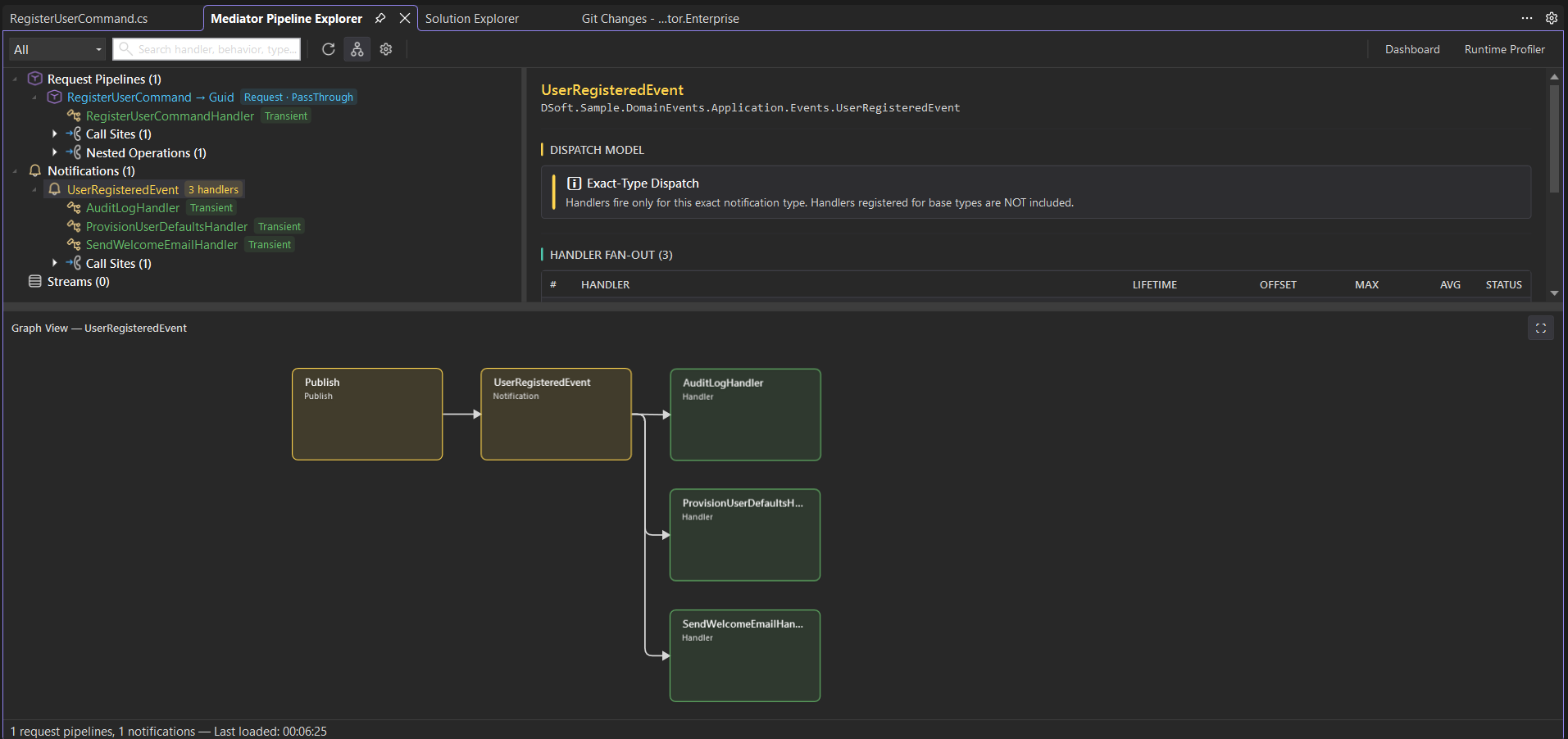Click the RegisterUserCommandHandler handler icon
1568x739 pixels.
tap(74, 116)
